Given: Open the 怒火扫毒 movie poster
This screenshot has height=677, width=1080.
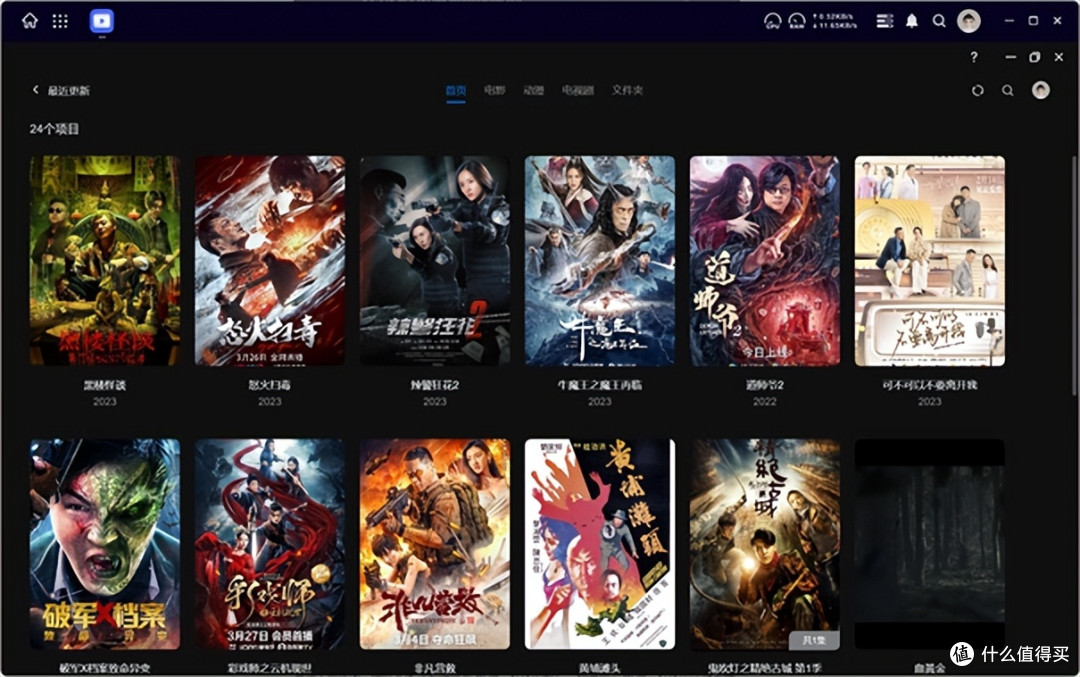Looking at the screenshot, I should pos(270,260).
